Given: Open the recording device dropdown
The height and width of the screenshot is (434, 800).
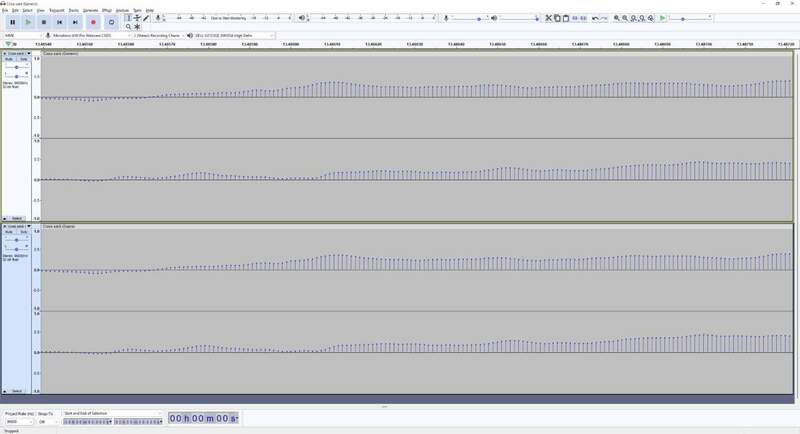Looking at the screenshot, I should point(89,36).
